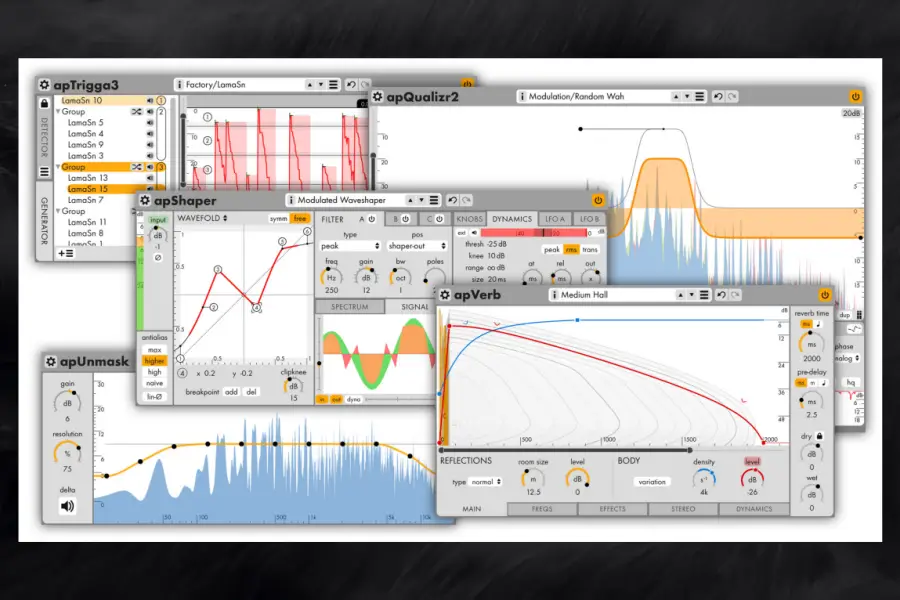
Task: Click speaker icon on LamaSn 5 row
Action: pyautogui.click(x=150, y=123)
